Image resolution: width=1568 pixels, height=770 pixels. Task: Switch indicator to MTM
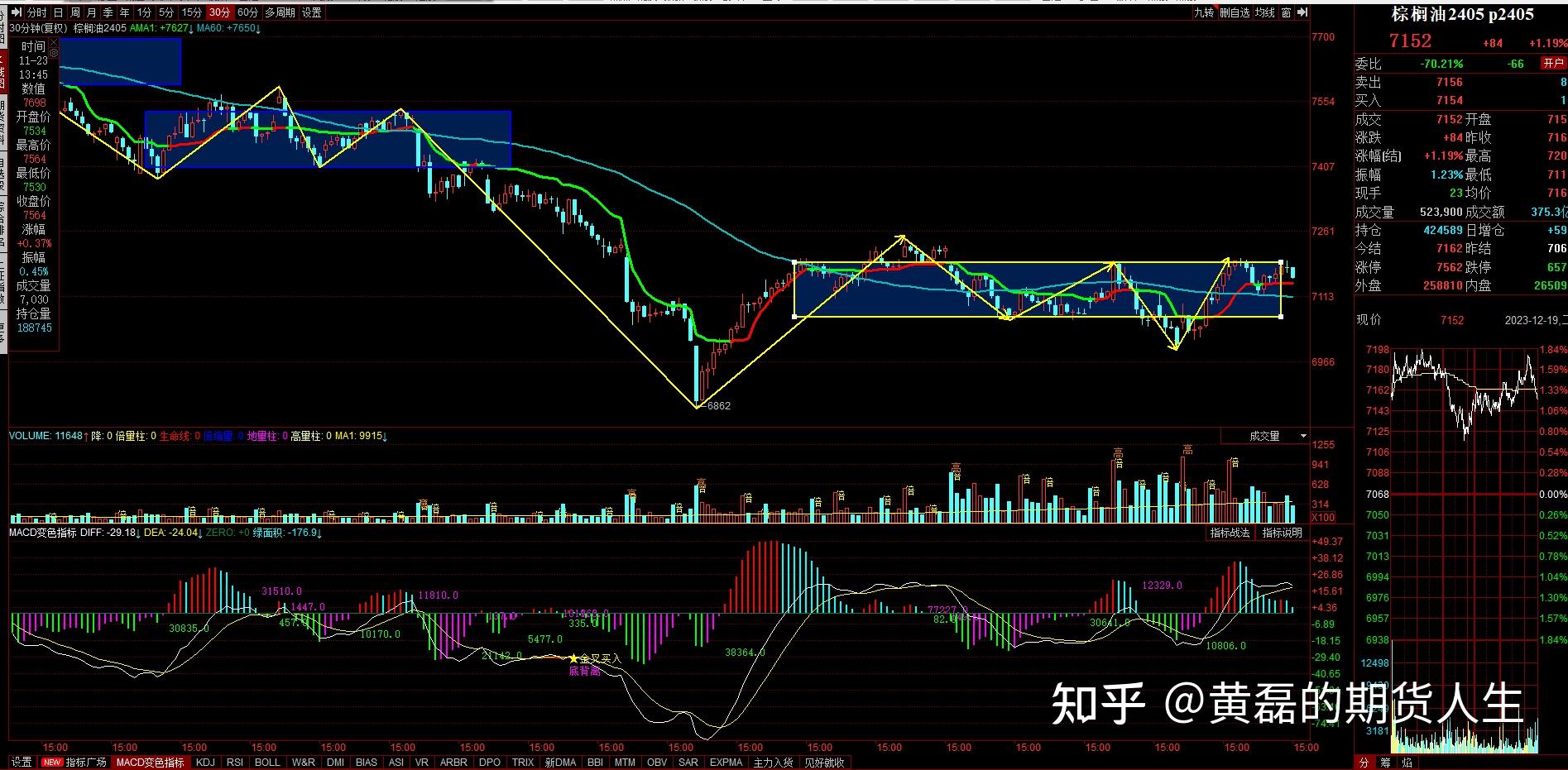click(x=626, y=763)
